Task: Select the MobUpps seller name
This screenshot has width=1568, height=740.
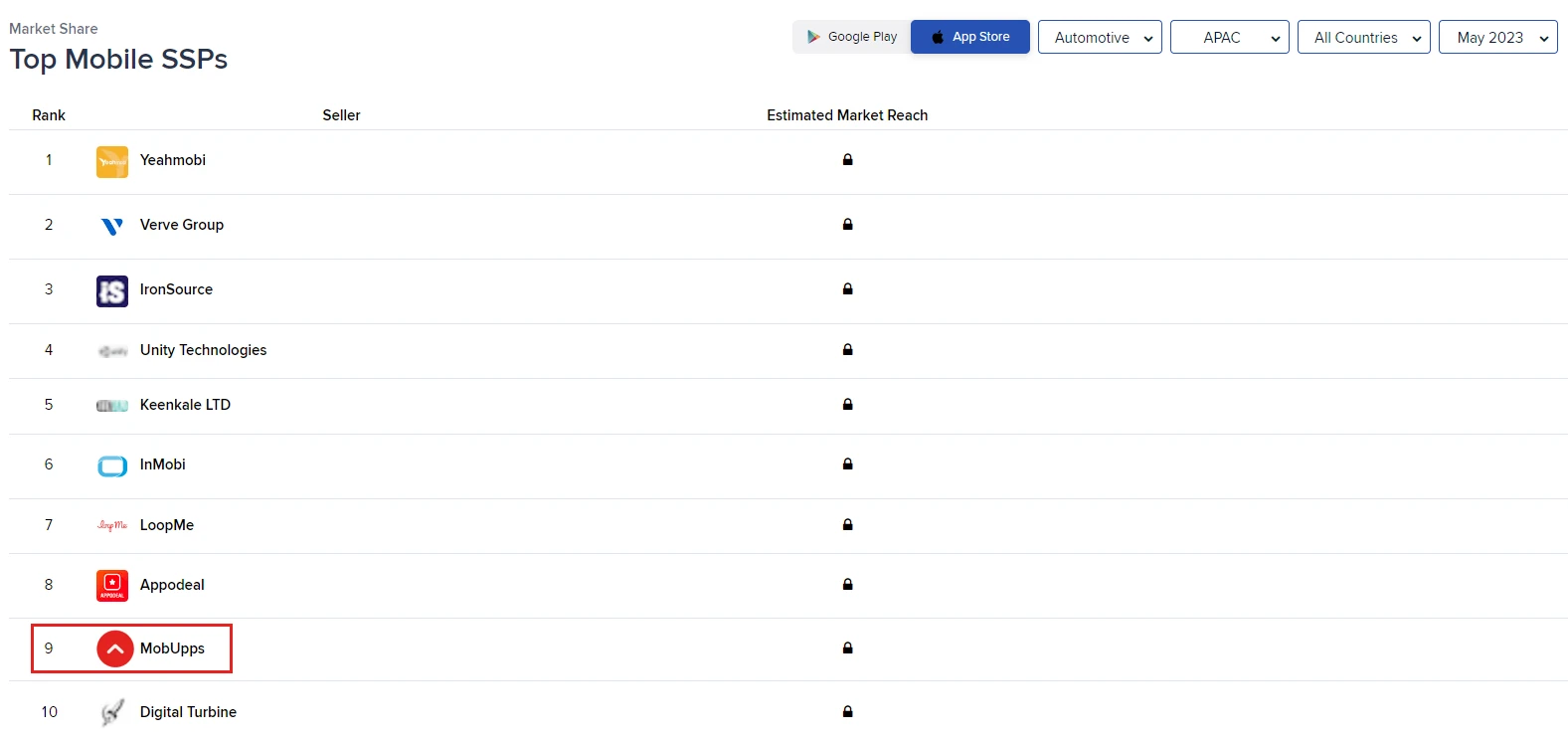Action: [x=172, y=648]
